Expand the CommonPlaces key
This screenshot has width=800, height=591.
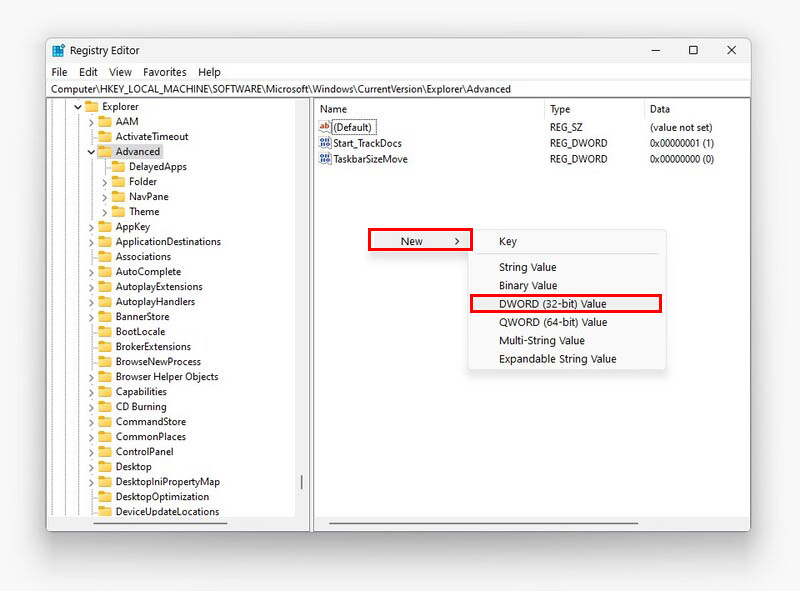point(91,437)
